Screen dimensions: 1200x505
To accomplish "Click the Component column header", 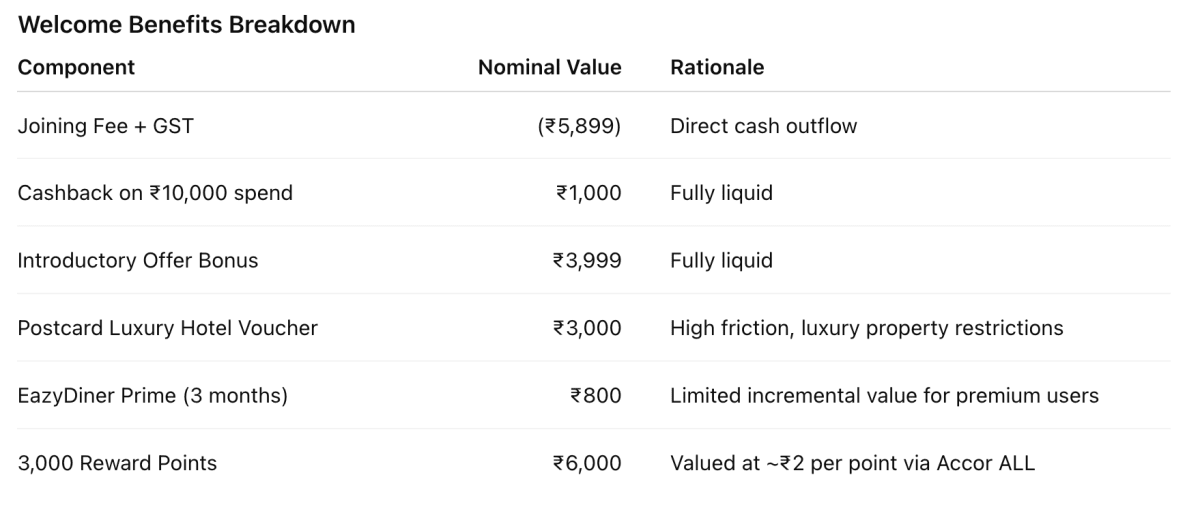I will 76,68.
